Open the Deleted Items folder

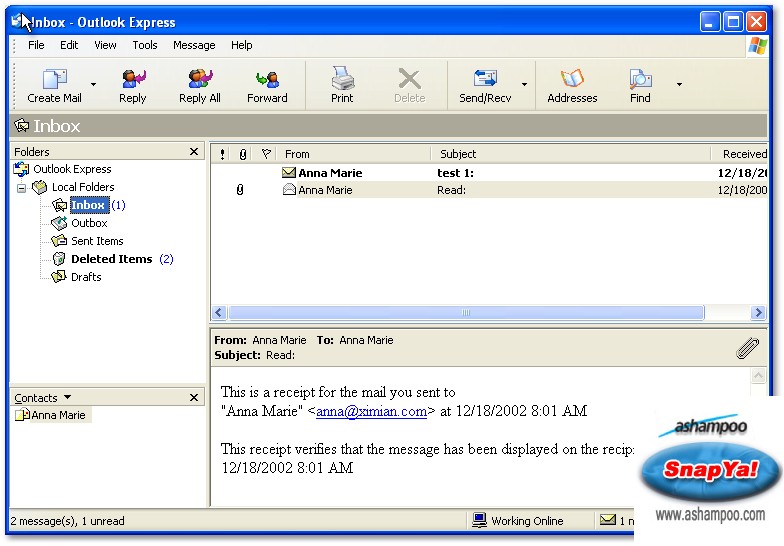[112, 259]
